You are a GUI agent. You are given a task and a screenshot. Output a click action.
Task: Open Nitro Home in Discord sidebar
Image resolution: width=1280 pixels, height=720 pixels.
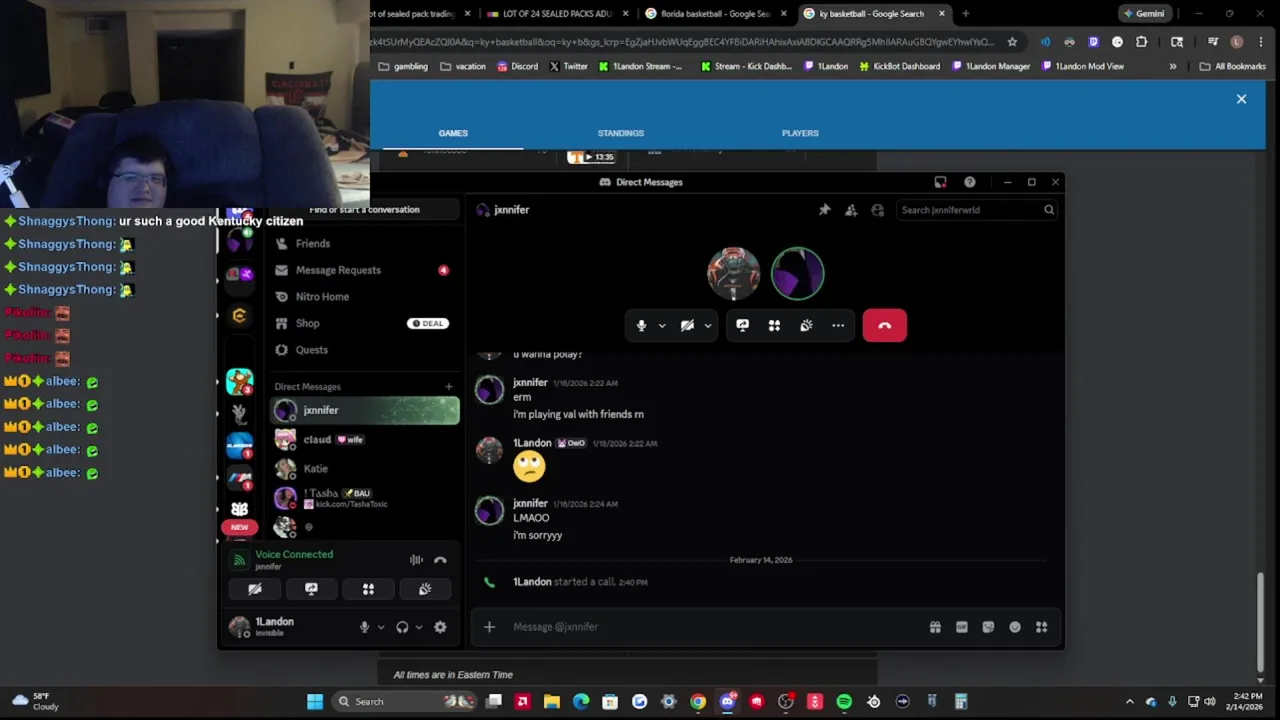[365, 297]
